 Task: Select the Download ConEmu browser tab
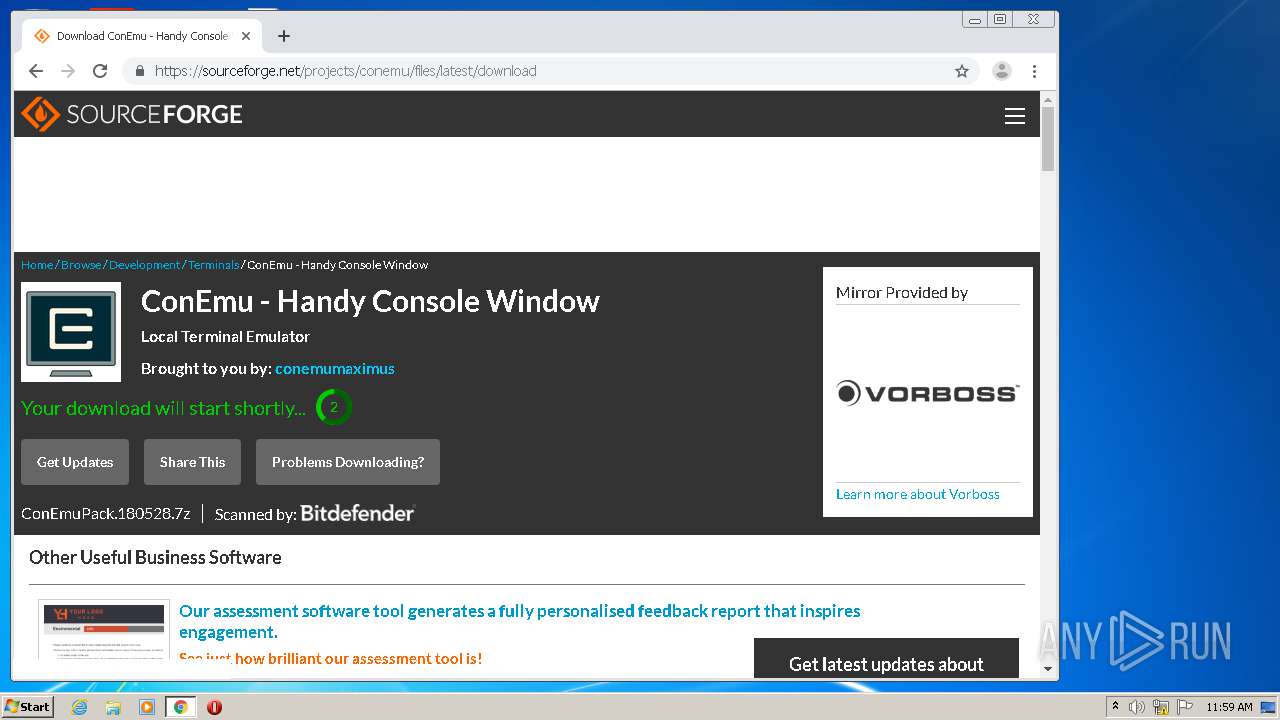tap(140, 36)
